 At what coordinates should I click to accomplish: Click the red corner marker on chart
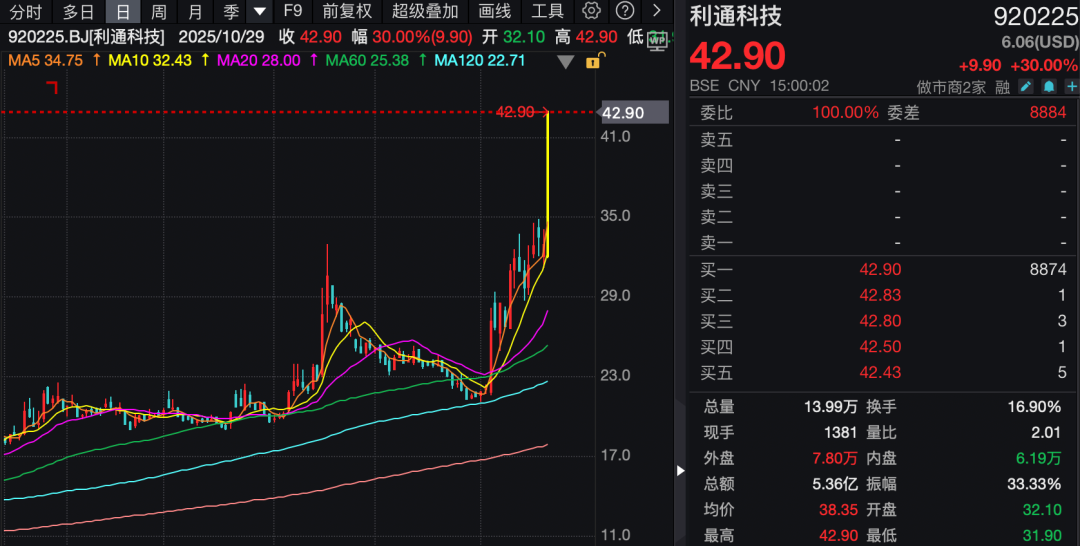click(x=52, y=88)
